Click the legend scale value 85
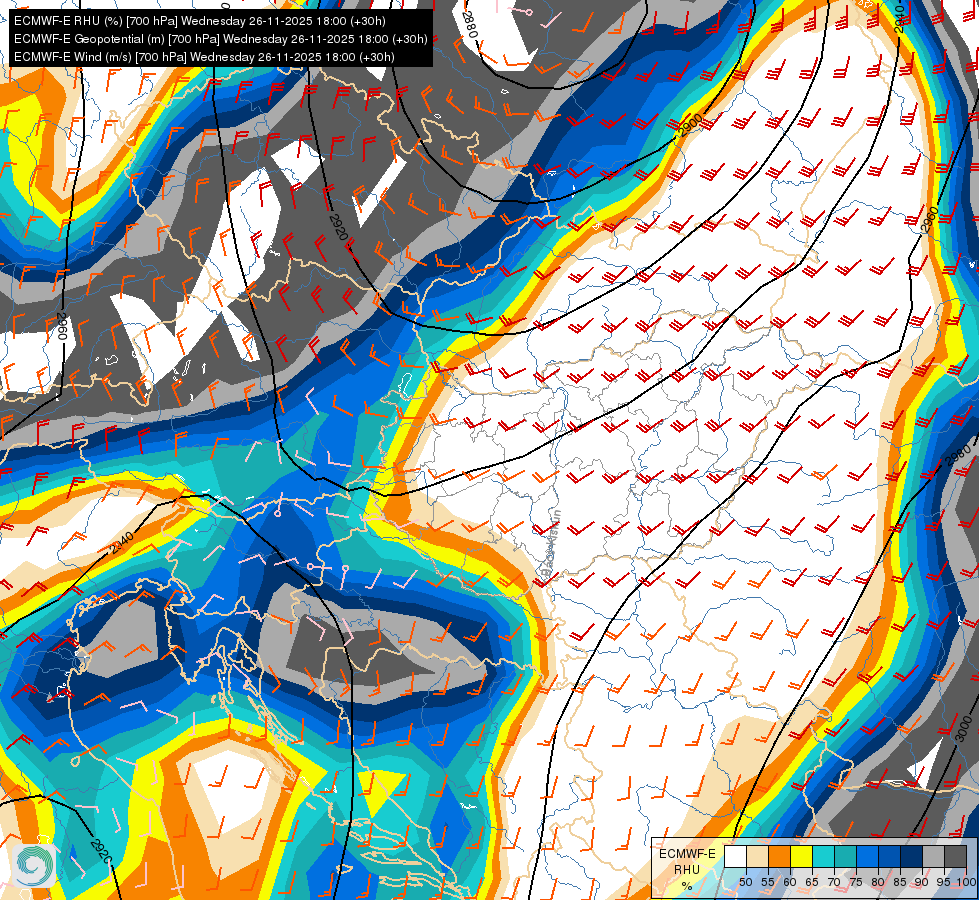 pyautogui.click(x=900, y=882)
